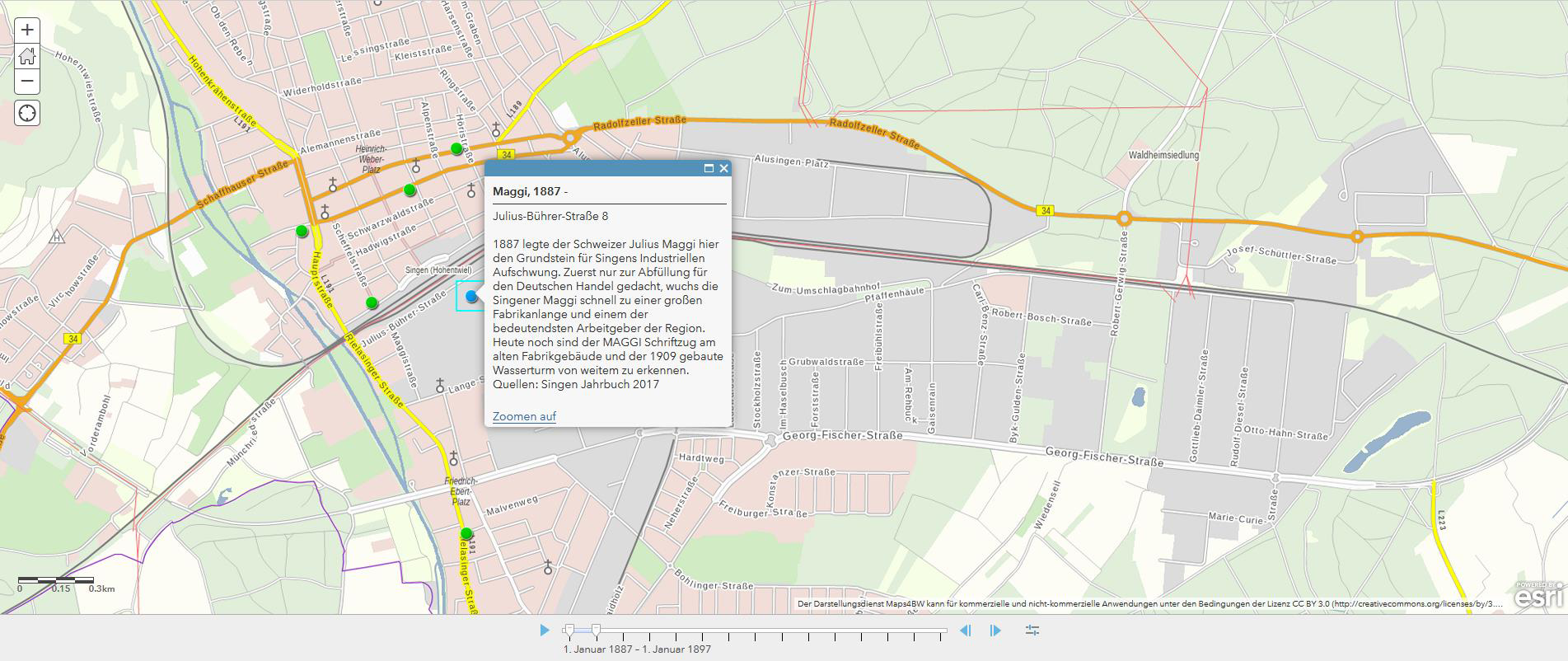Open the Esri logo link
The image size is (1568, 661).
pos(1538,596)
